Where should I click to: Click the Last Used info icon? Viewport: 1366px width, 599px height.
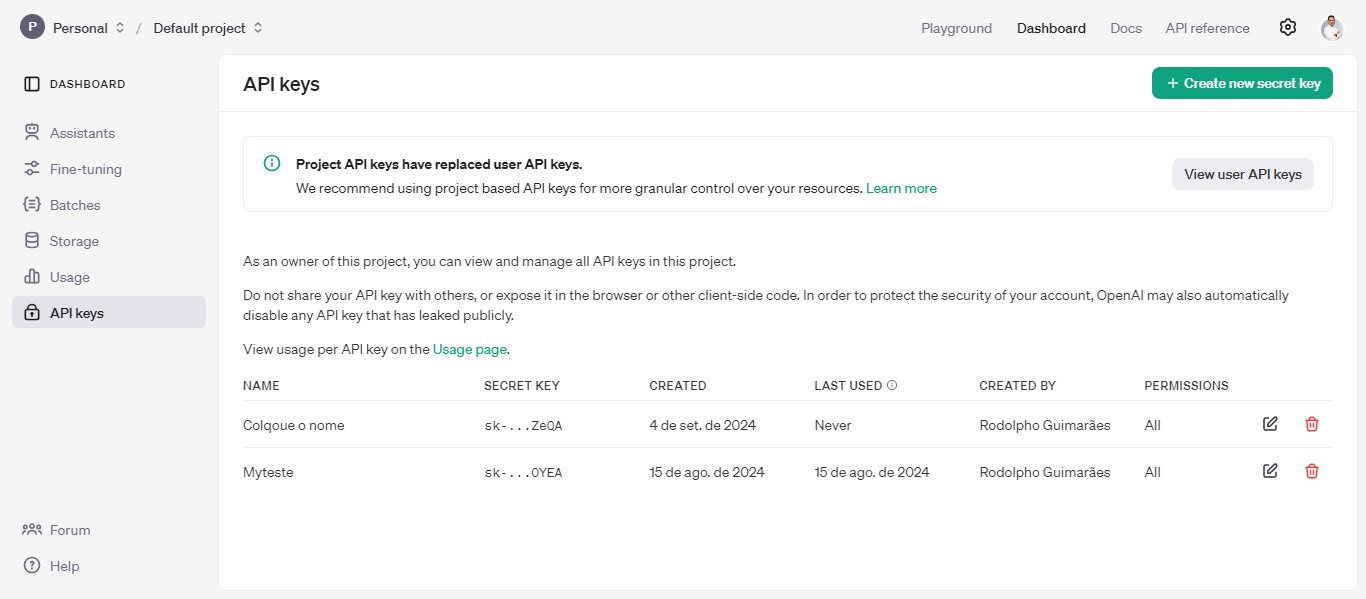point(892,385)
